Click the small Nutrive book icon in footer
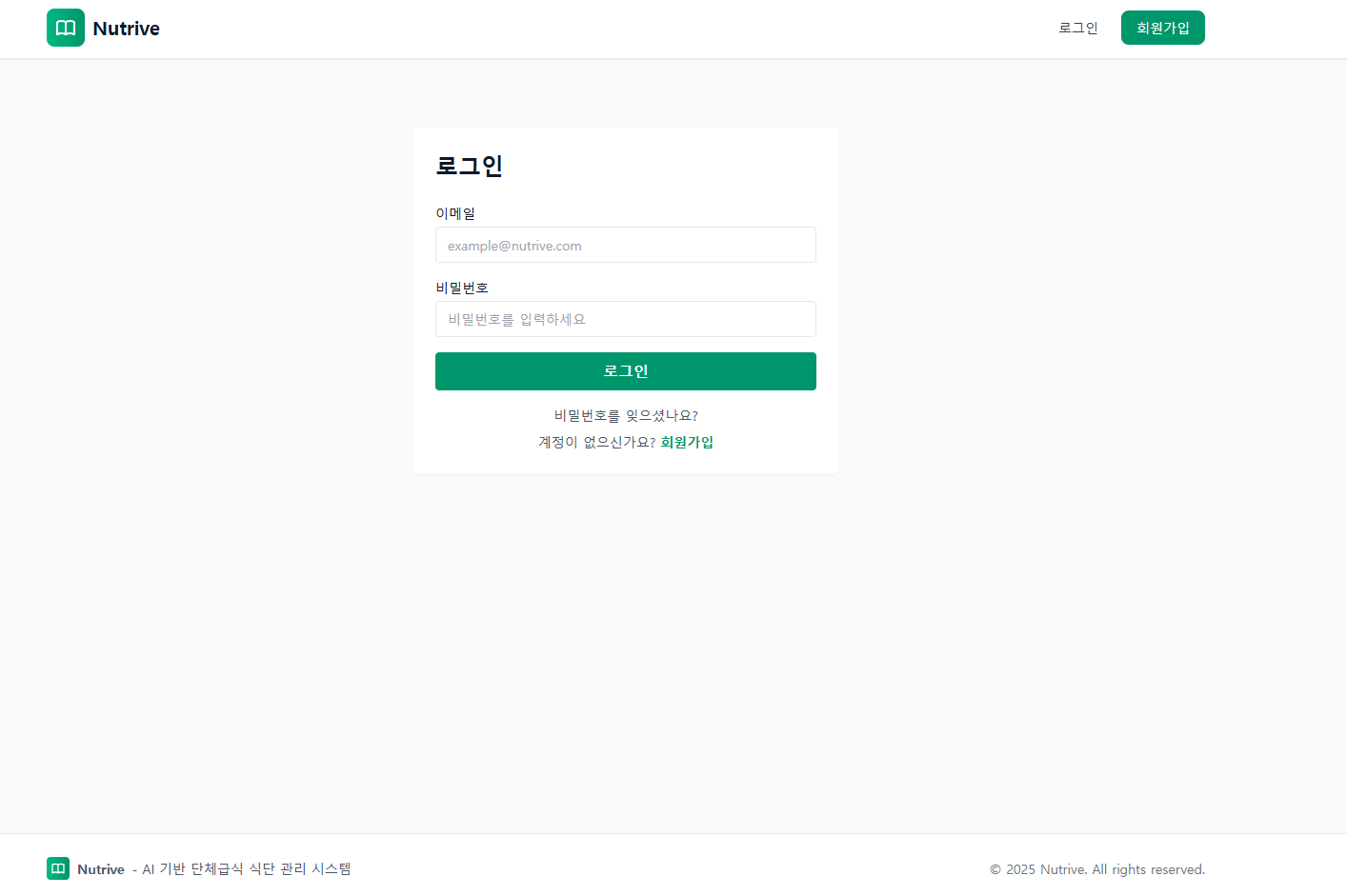This screenshot has width=1347, height=896. [x=58, y=868]
